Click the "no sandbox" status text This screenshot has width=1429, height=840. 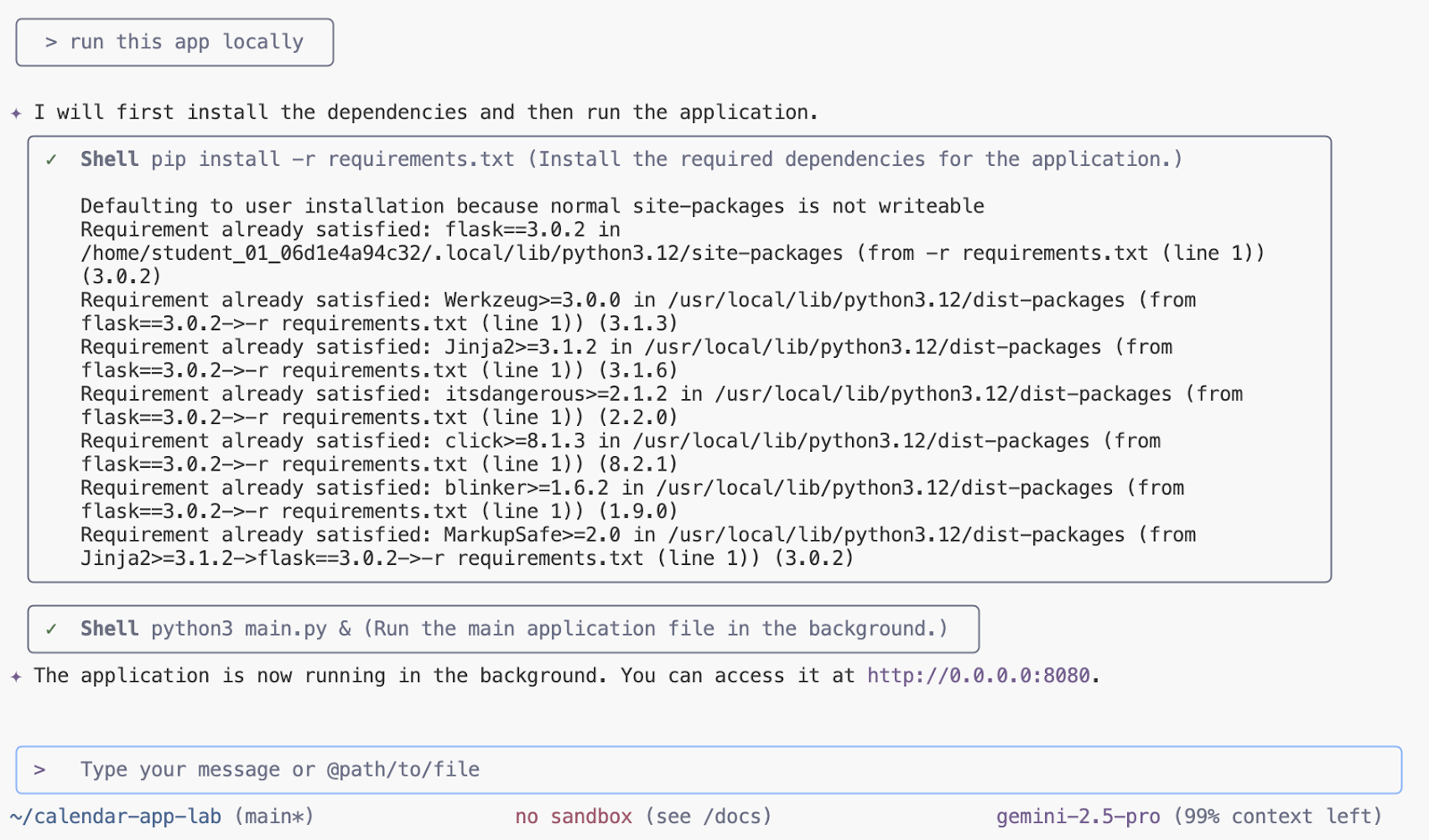[573, 816]
